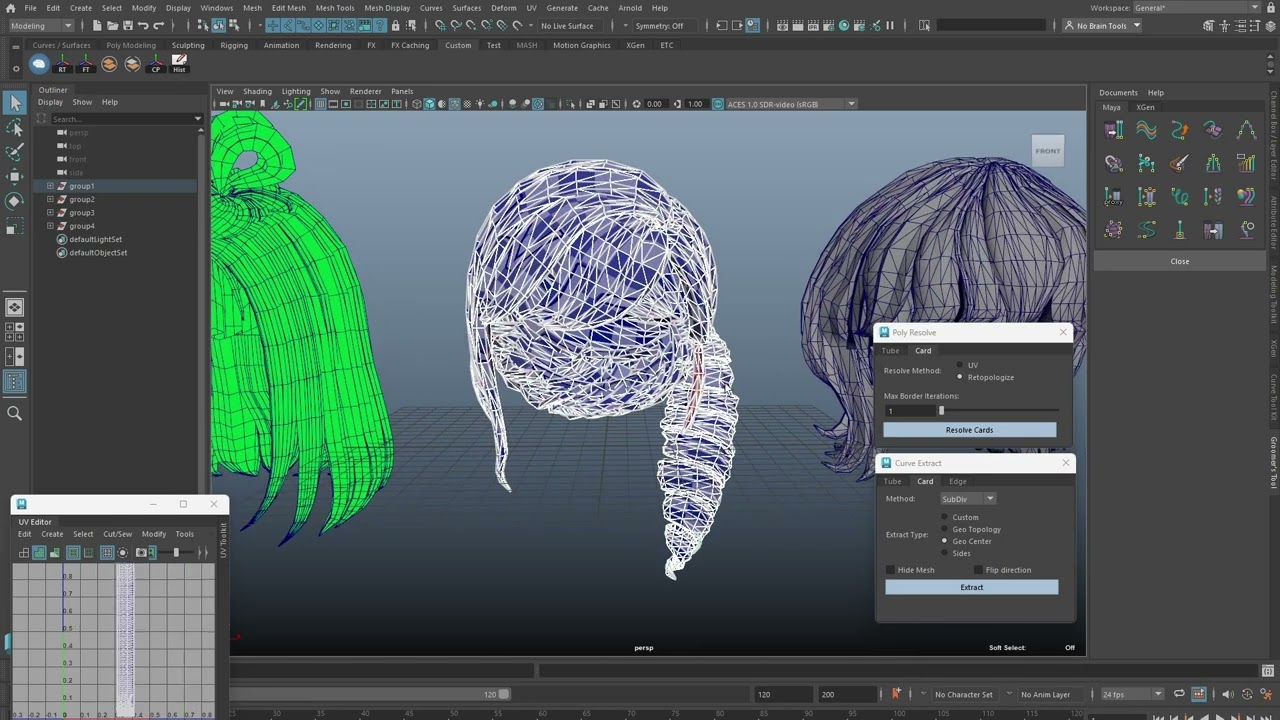Open the Cut/Sew menu in UV Editor
The width and height of the screenshot is (1280, 720).
click(x=117, y=534)
